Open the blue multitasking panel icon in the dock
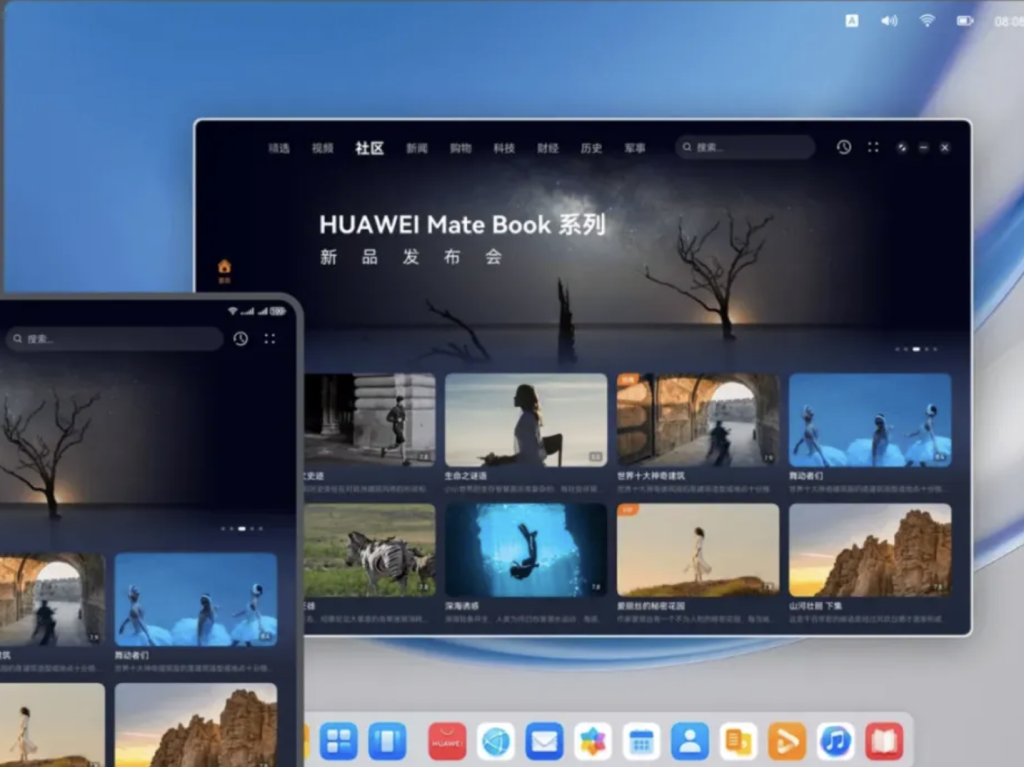The image size is (1024, 767). click(x=387, y=742)
